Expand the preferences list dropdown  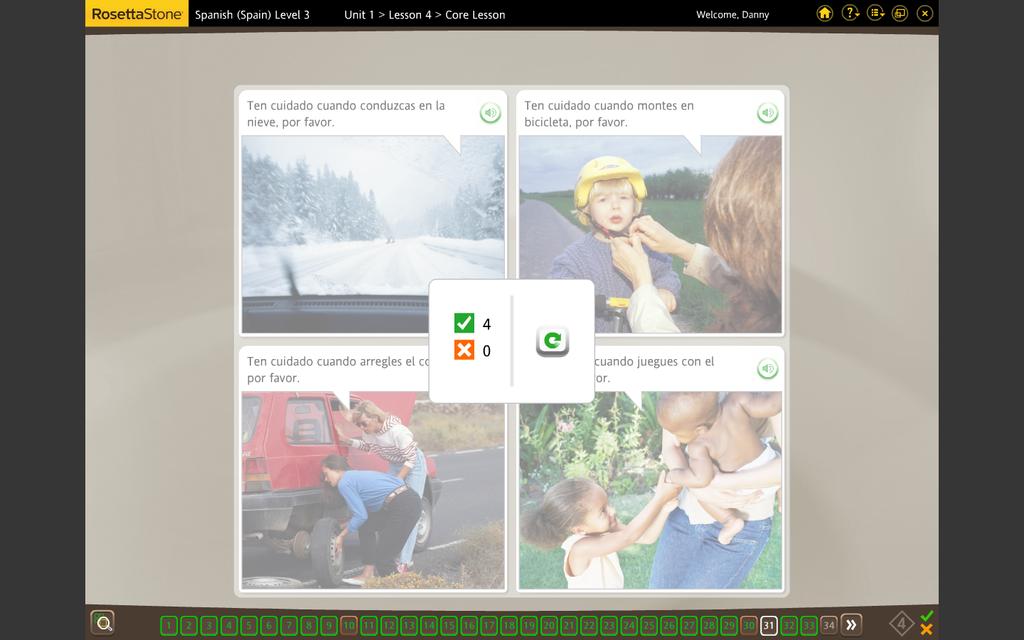click(876, 13)
